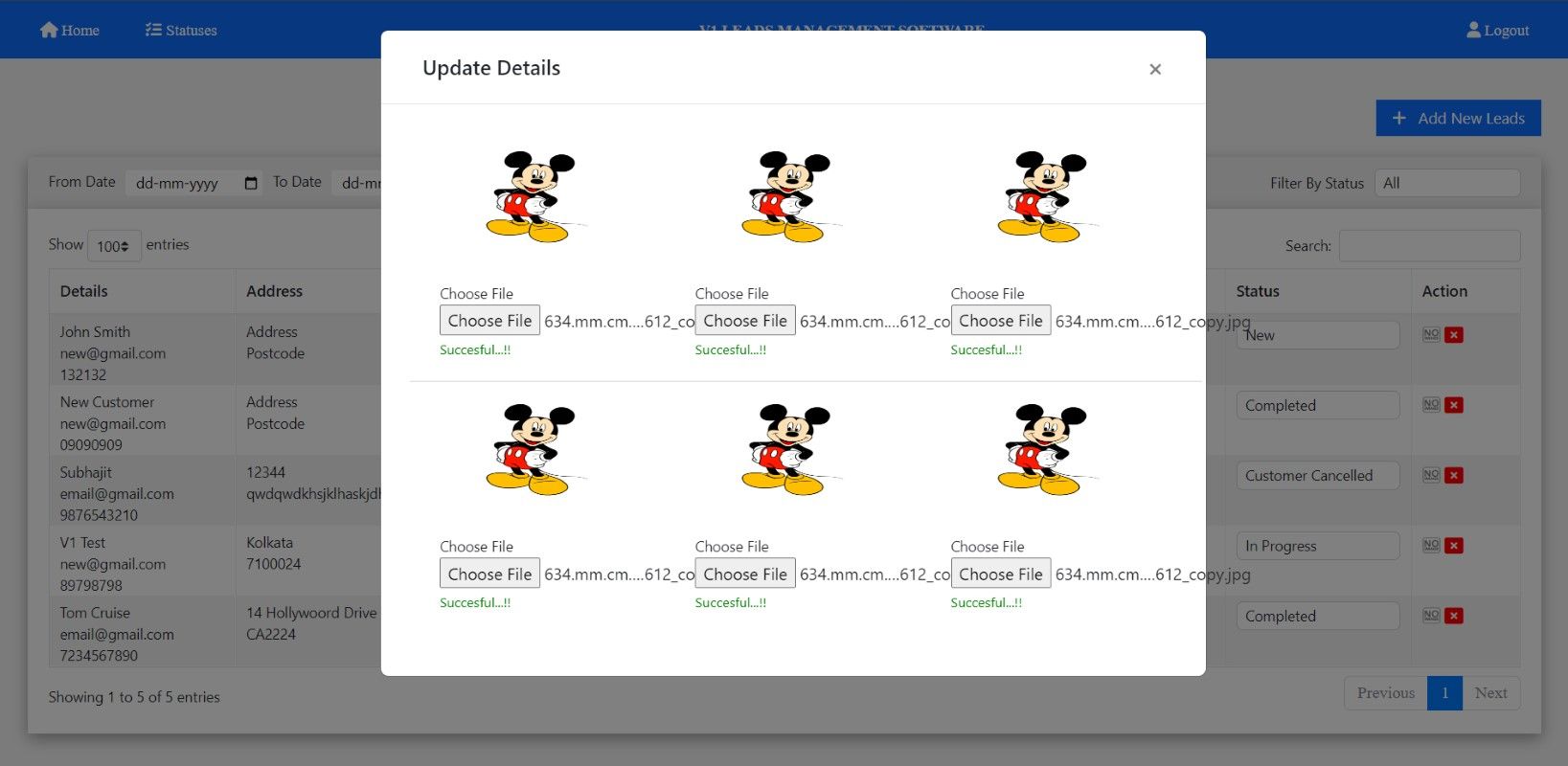This screenshot has width=1568, height=766.
Task: Click the Update Details dialog title
Action: 491,68
